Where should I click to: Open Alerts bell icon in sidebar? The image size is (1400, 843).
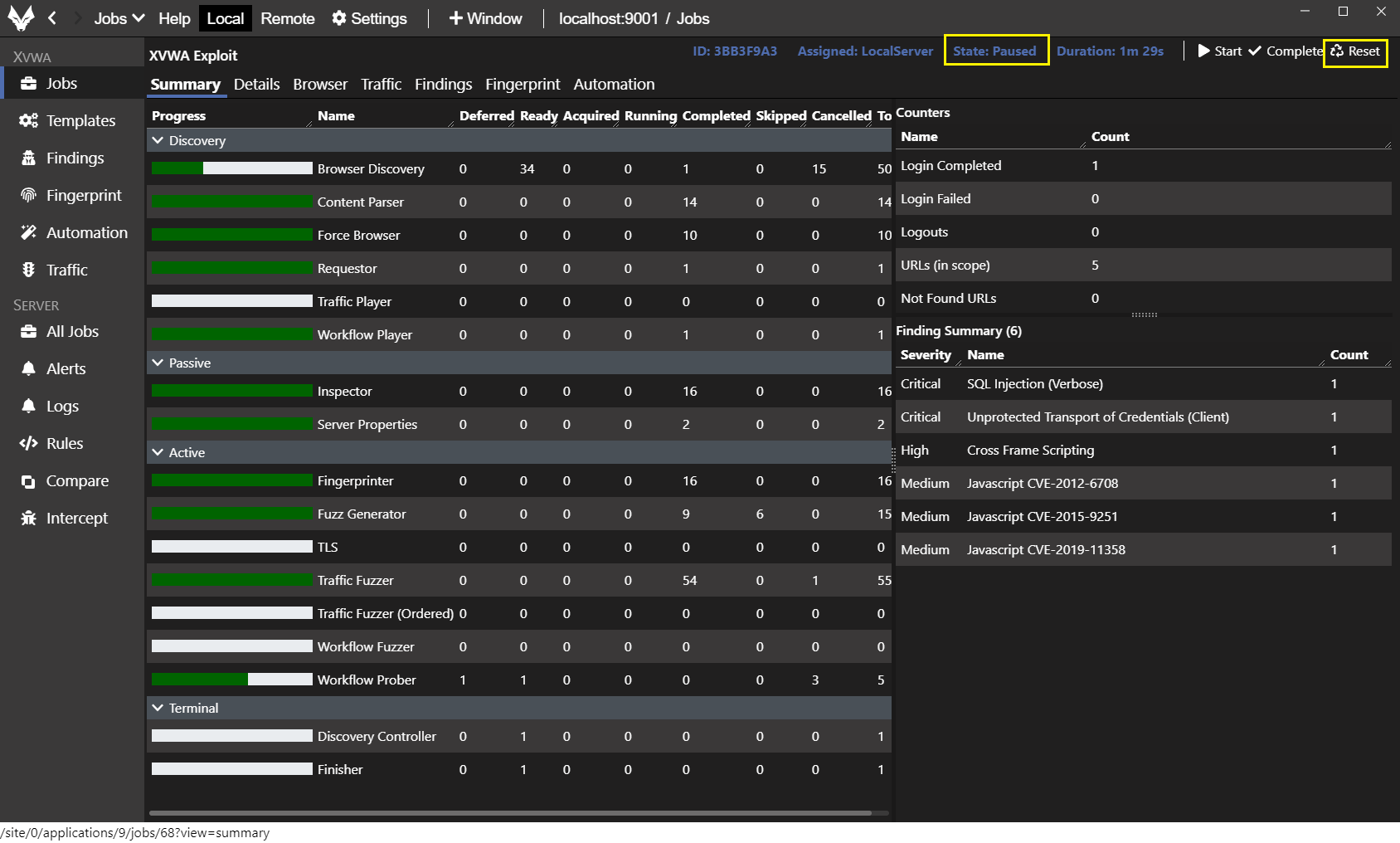point(28,369)
